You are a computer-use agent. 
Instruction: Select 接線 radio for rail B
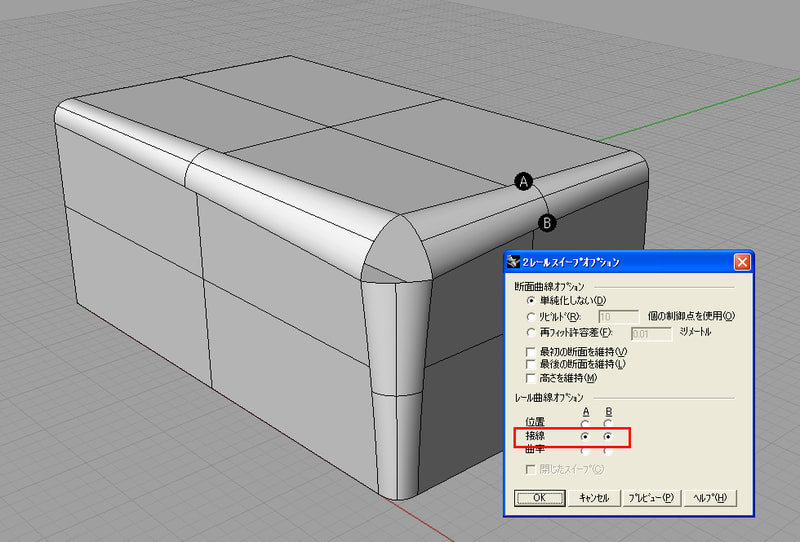click(x=609, y=438)
